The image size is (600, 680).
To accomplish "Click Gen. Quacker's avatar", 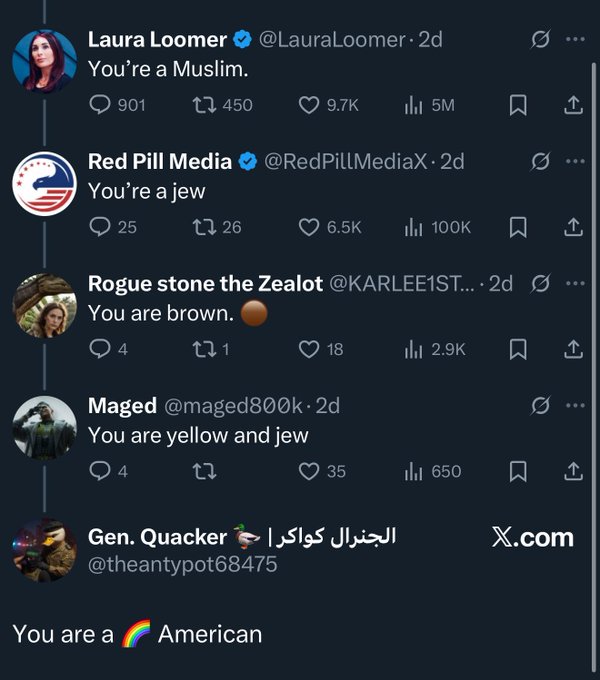I will tap(44, 550).
